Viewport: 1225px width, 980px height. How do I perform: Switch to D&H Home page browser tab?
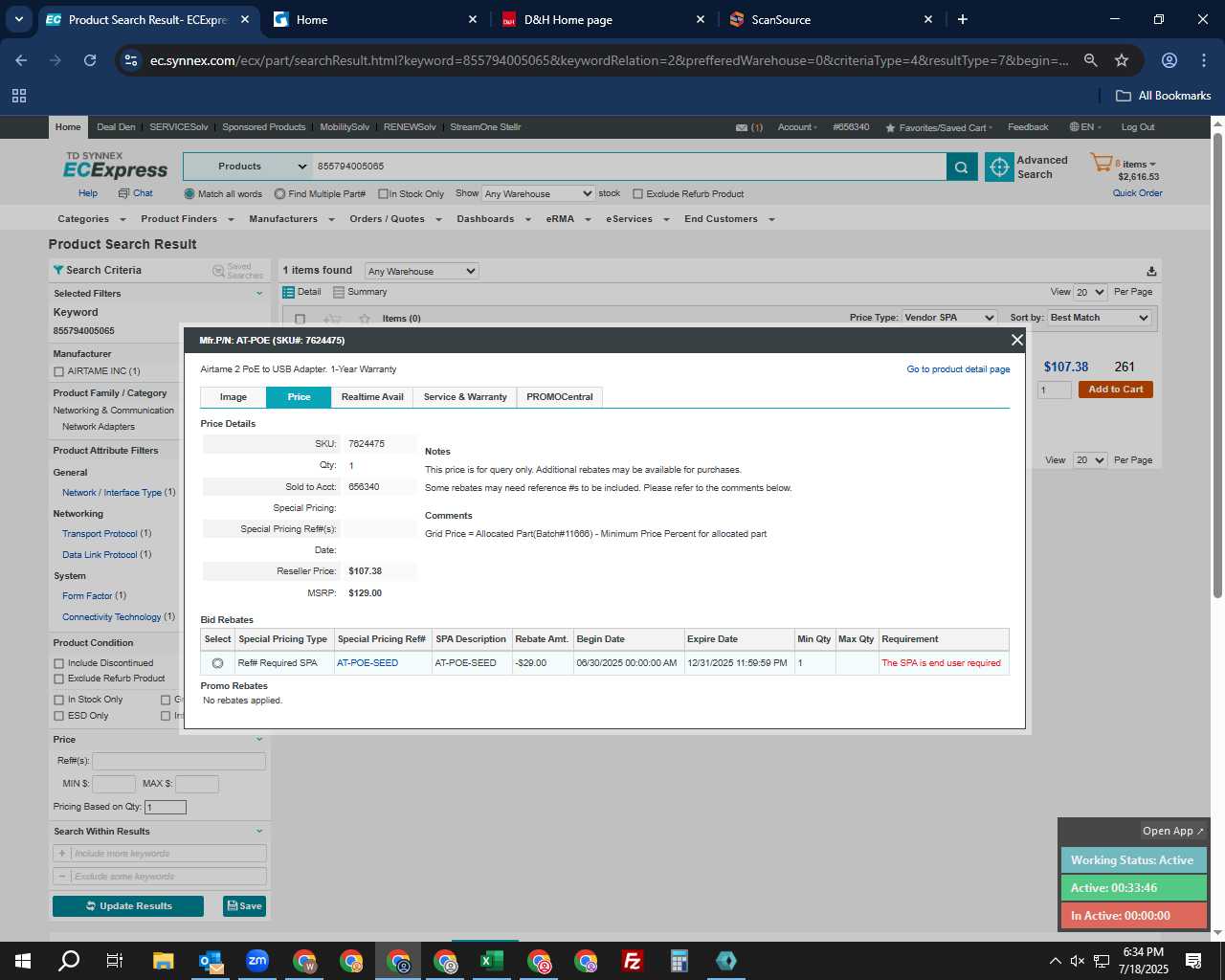(603, 19)
